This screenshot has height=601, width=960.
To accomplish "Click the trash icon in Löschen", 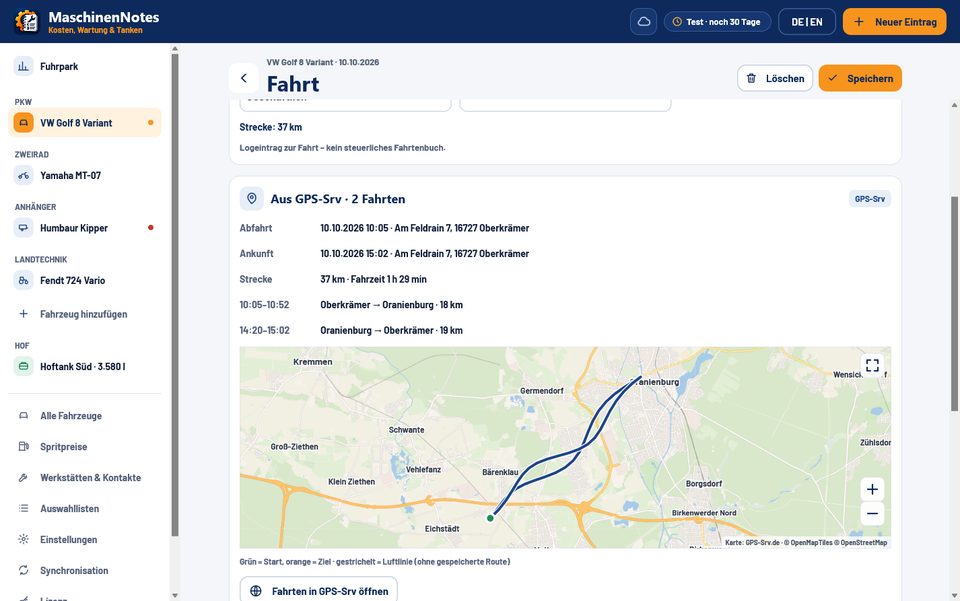I will [751, 78].
